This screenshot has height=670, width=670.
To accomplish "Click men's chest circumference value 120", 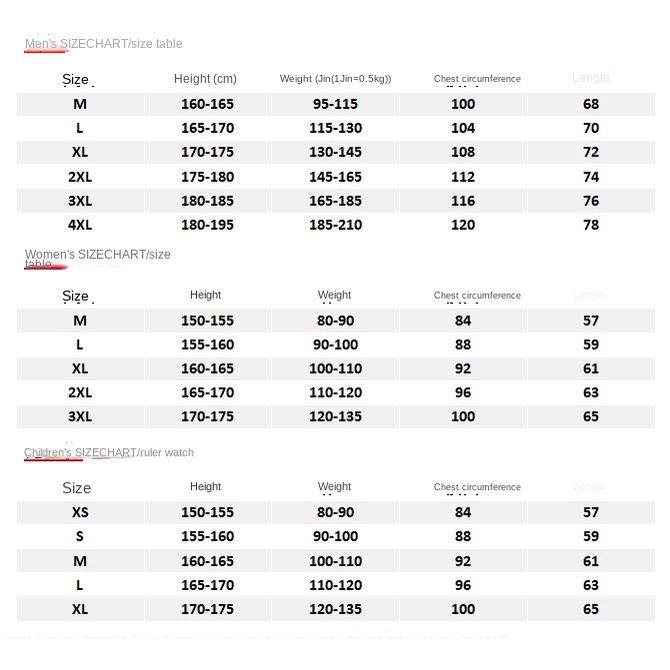I will [463, 225].
